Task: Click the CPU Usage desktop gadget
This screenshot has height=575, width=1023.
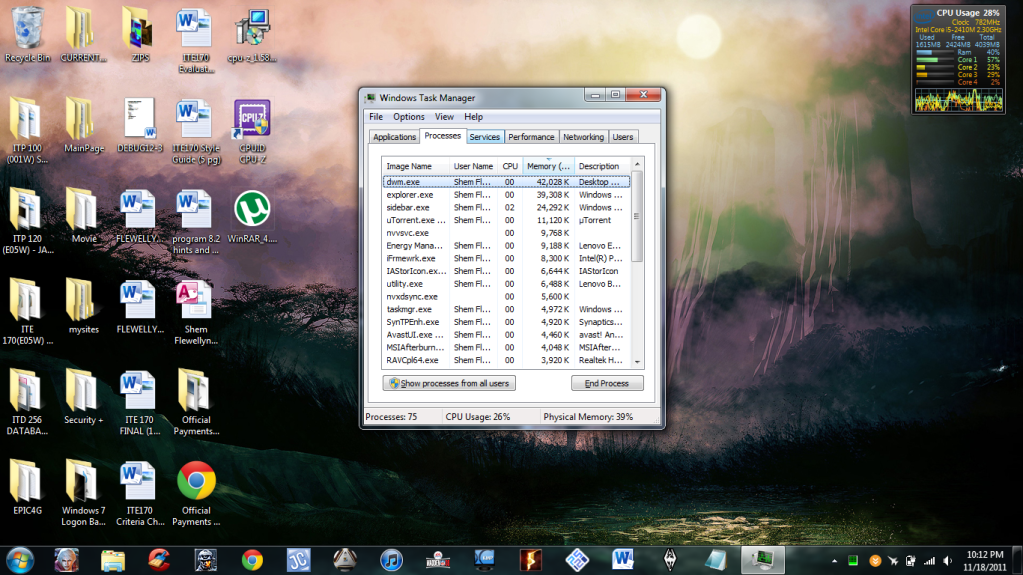Action: tap(958, 60)
